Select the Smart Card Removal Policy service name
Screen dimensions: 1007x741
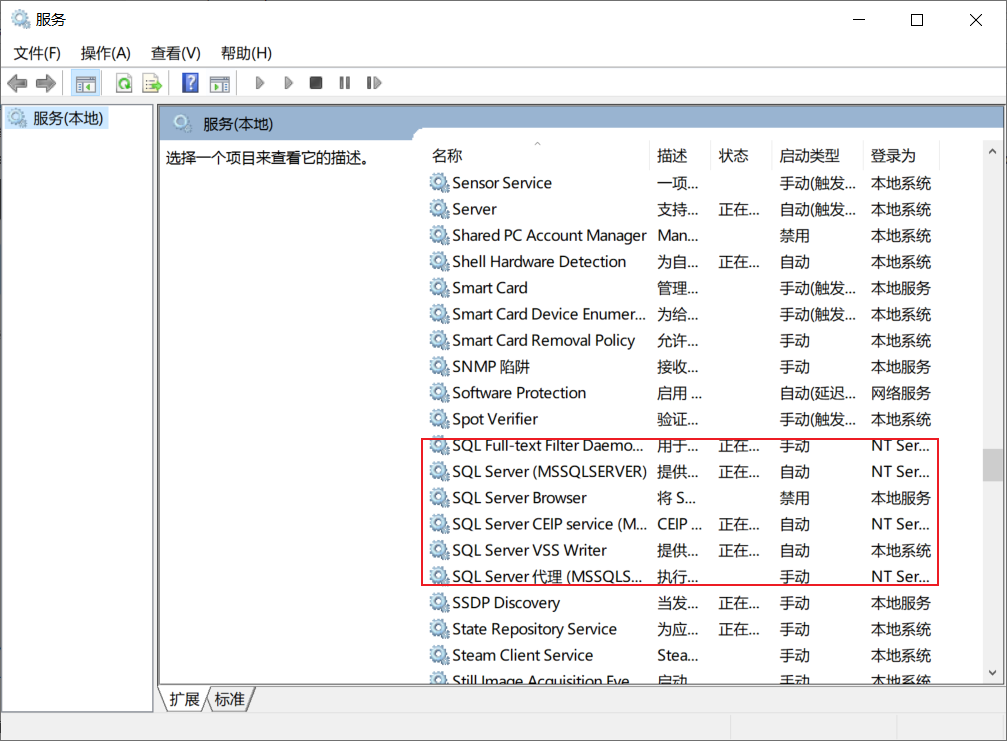coord(543,340)
